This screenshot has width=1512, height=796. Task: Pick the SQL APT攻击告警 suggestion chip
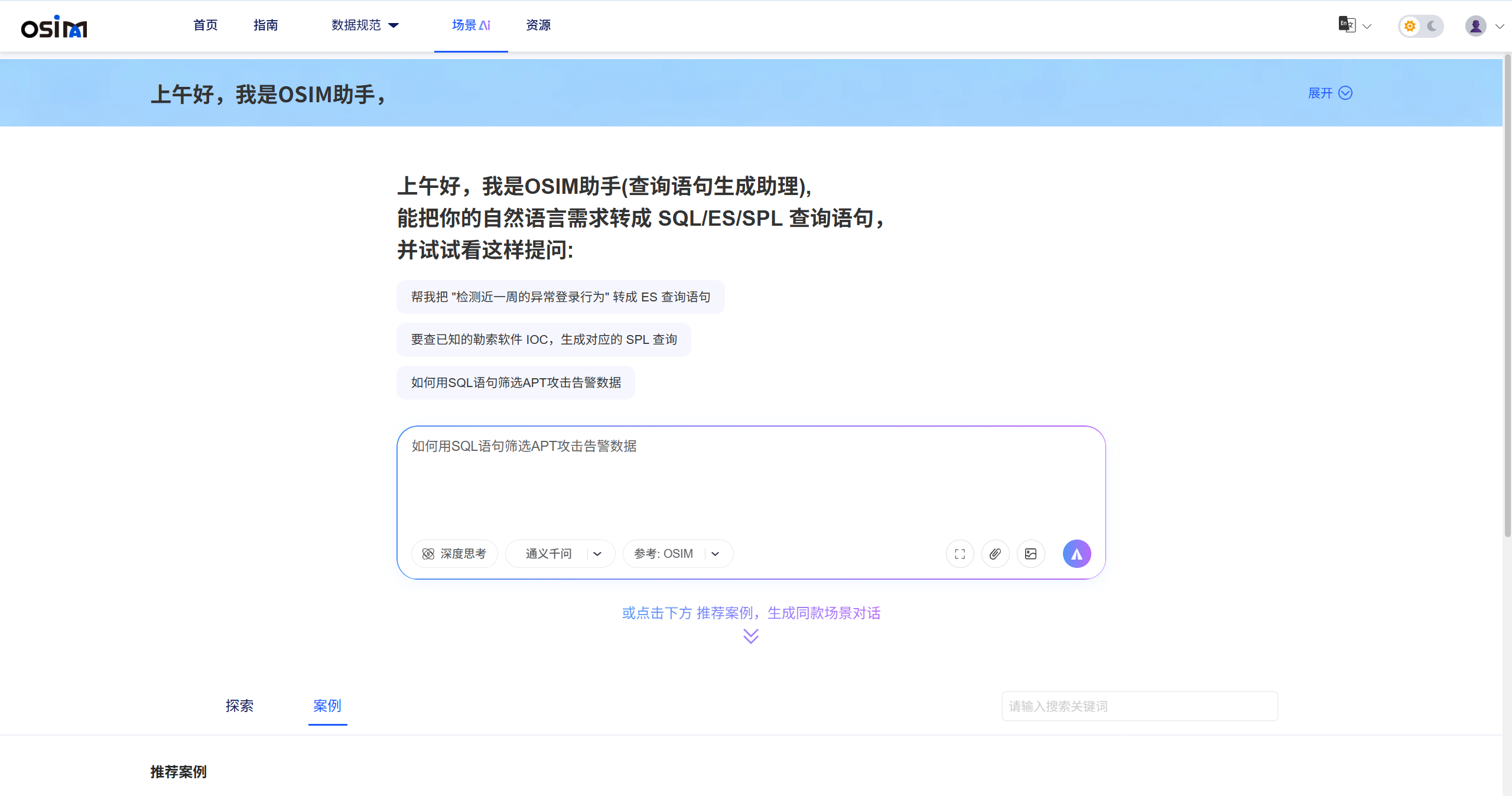click(516, 382)
